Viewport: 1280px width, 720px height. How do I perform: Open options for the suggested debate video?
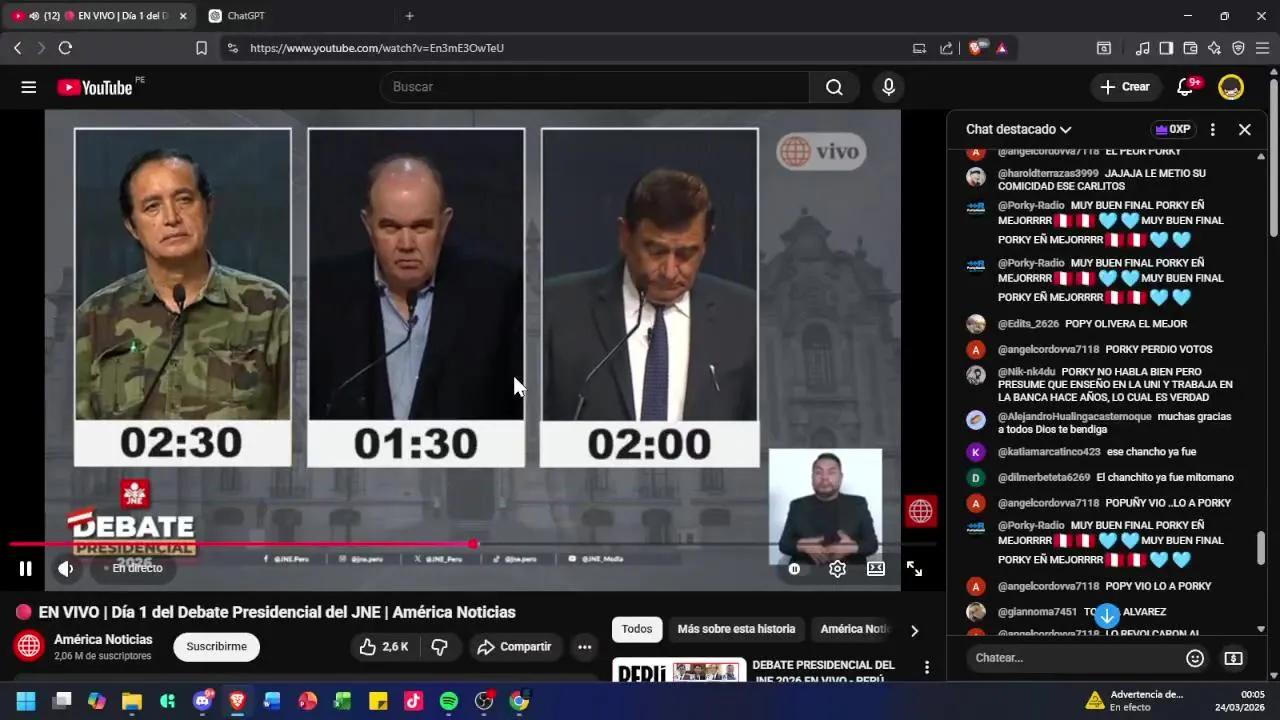pos(927,667)
